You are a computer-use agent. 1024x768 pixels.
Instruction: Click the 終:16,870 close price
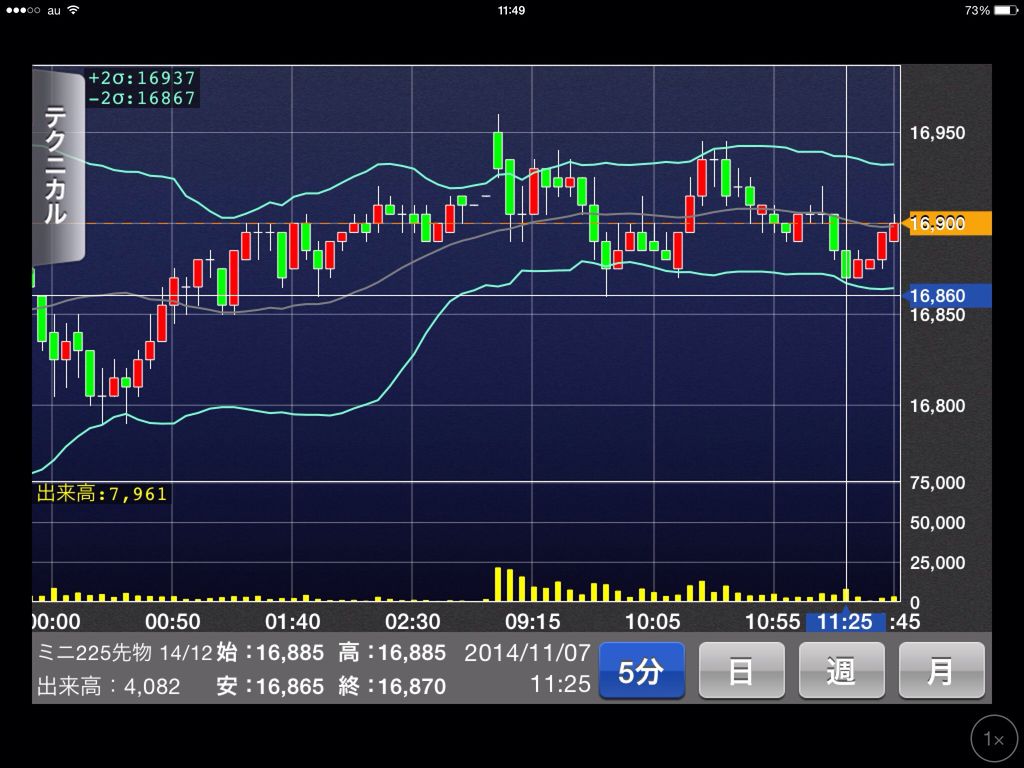tap(392, 686)
